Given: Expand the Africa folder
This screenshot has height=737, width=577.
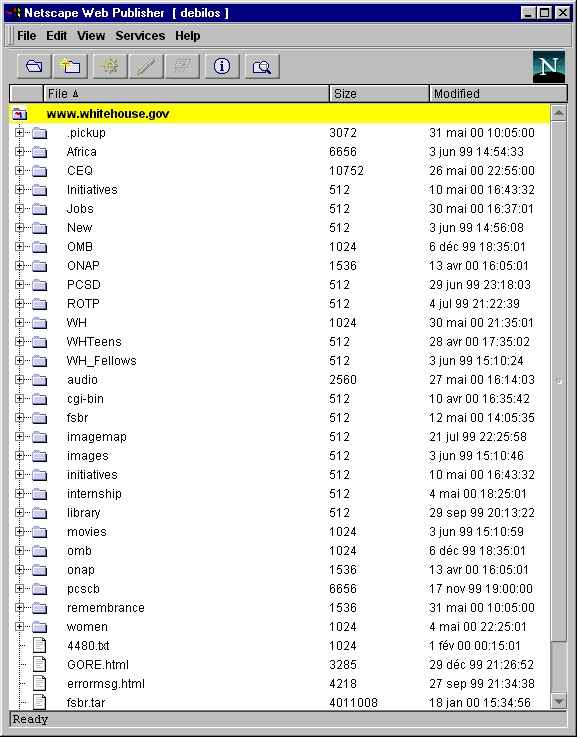Looking at the screenshot, I should pyautogui.click(x=19, y=151).
